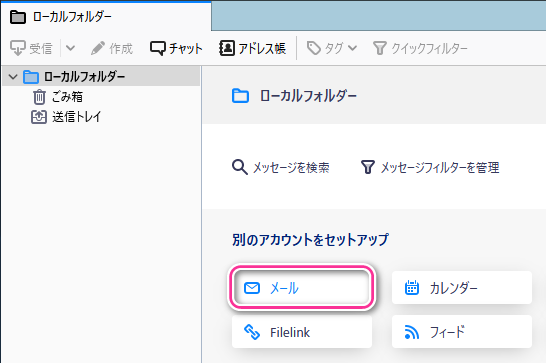Open the 受信 dropdown arrow
The height and width of the screenshot is (363, 546).
point(70,48)
